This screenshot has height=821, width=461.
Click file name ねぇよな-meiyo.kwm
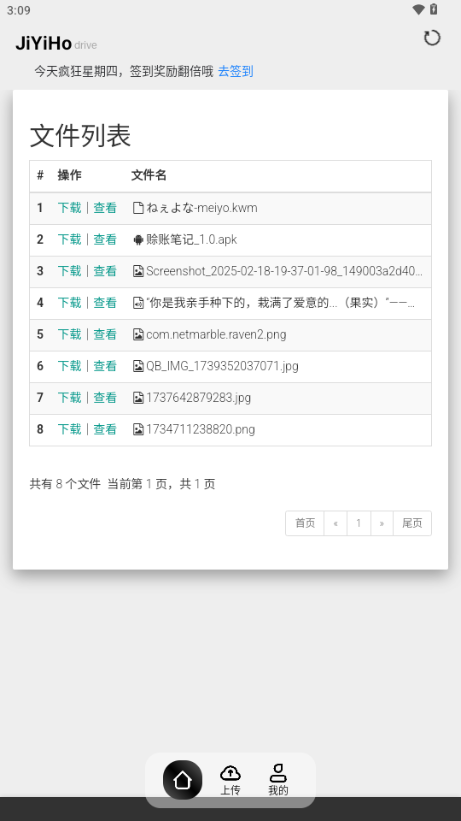[202, 208]
